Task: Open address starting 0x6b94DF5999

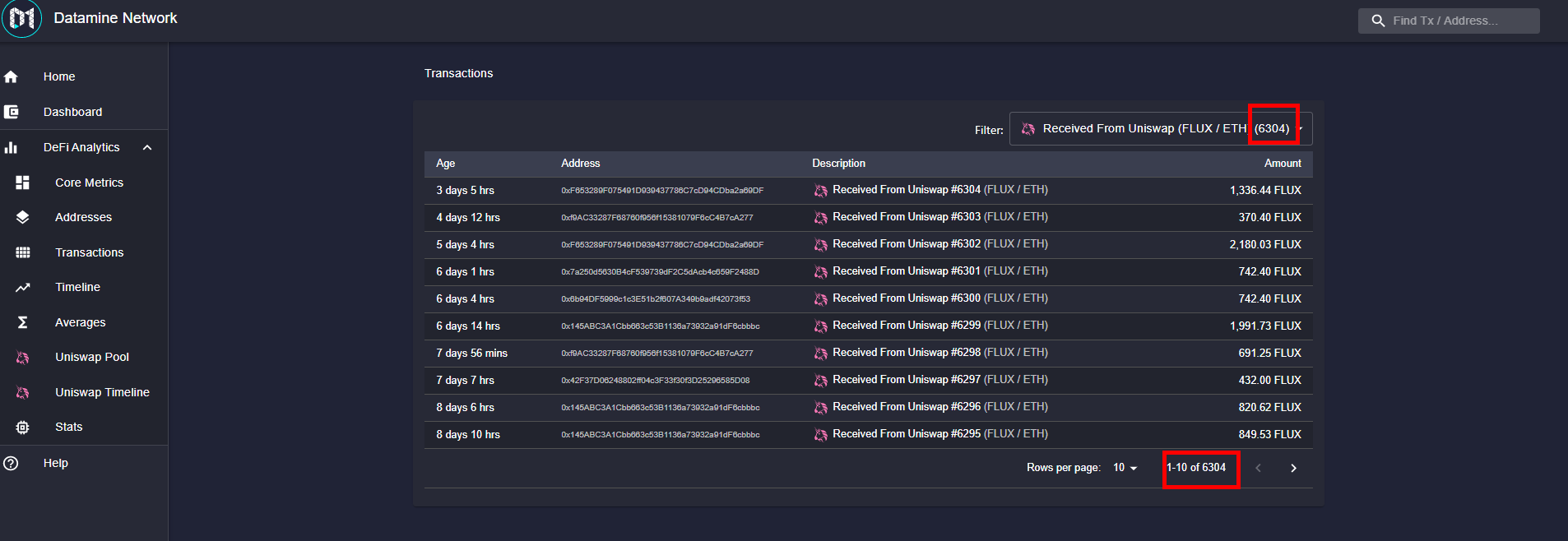Action: click(x=656, y=299)
